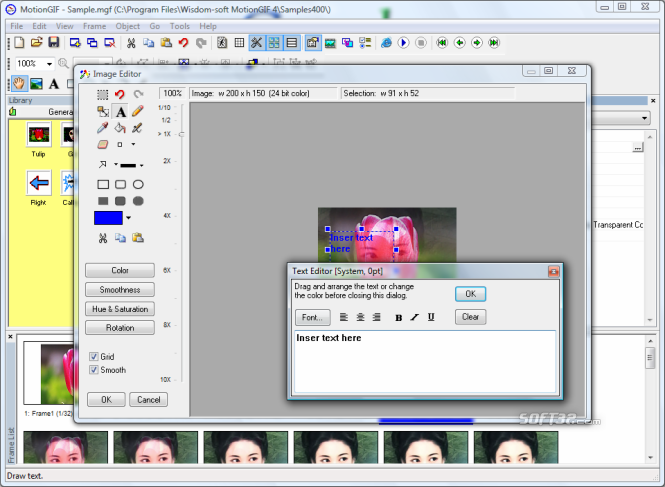Select the brush tool next to the bucket
Image resolution: width=665 pixels, height=487 pixels.
(x=137, y=128)
